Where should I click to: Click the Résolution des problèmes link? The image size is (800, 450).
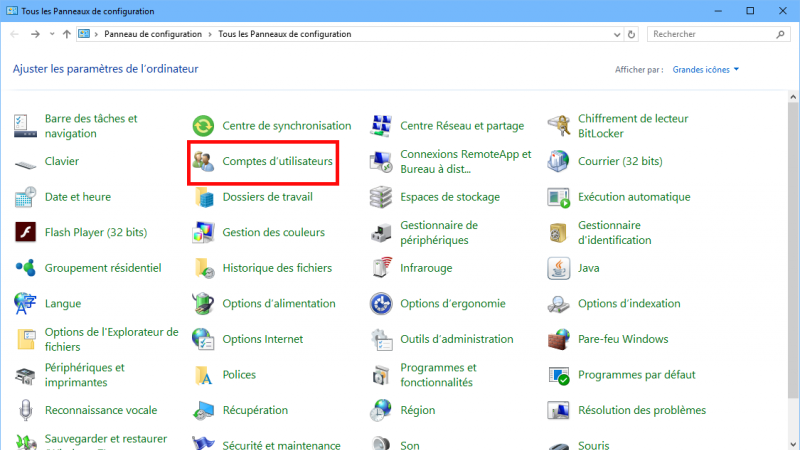pyautogui.click(x=641, y=410)
